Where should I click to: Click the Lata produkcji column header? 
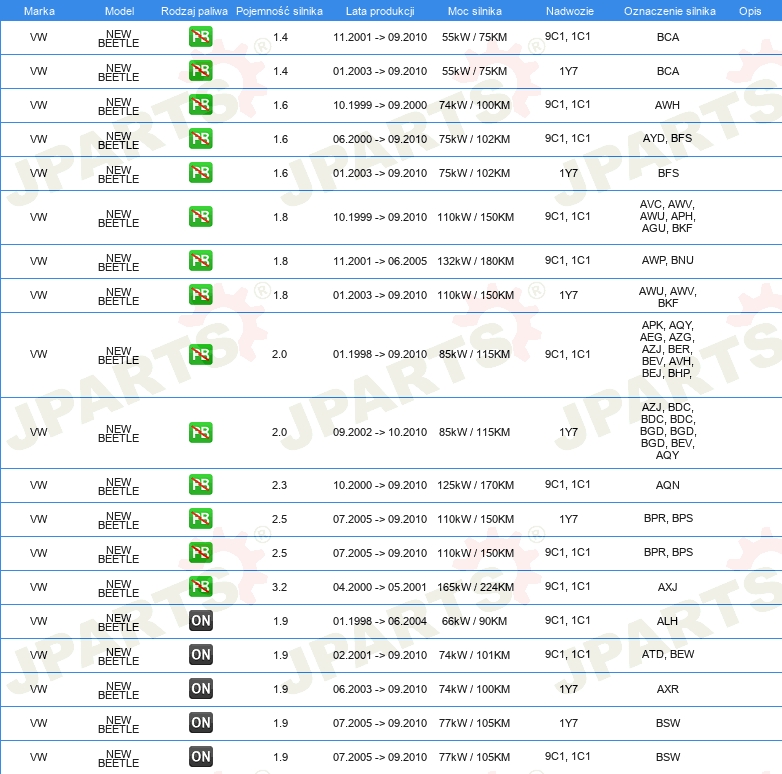click(x=379, y=11)
